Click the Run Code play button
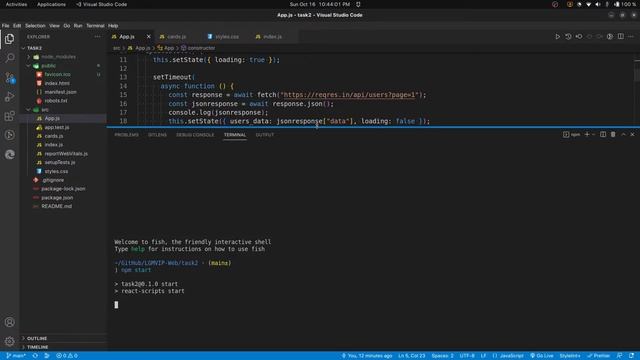Viewport: 640px width, 360px height. [557, 37]
